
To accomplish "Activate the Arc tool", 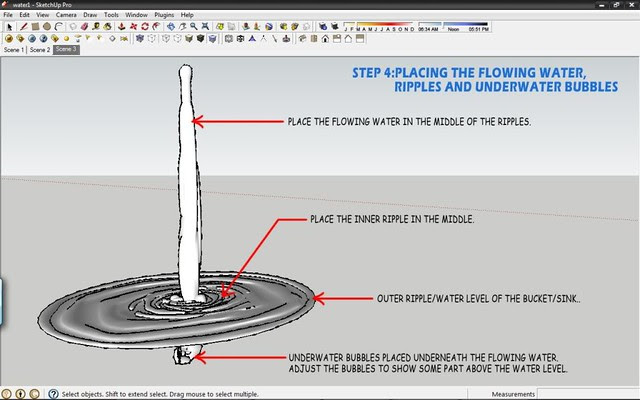I will pyautogui.click(x=59, y=27).
